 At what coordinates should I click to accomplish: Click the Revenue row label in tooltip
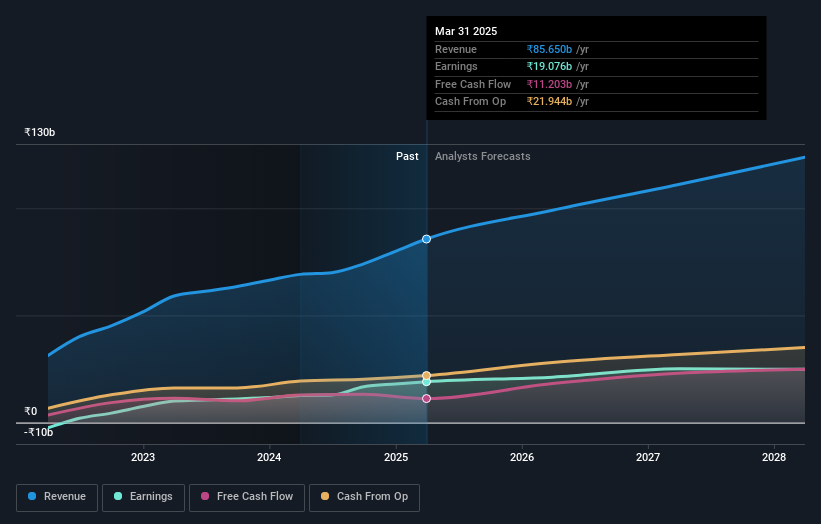(x=456, y=49)
